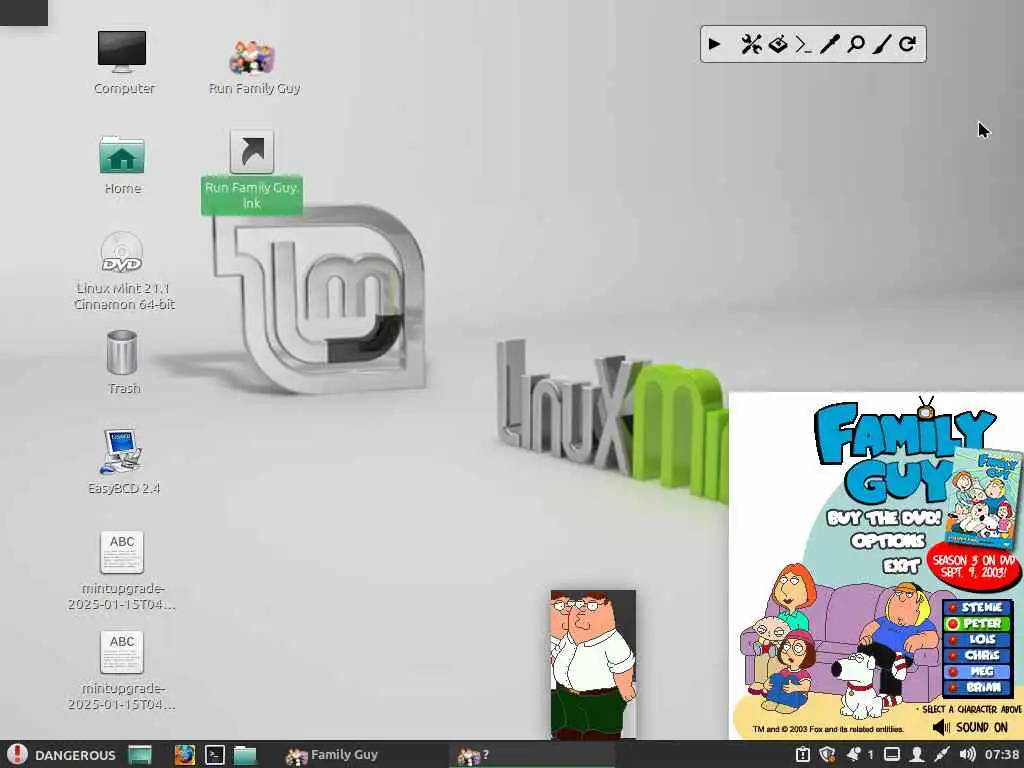Toggle the SOUND ON speaker control

click(x=970, y=727)
